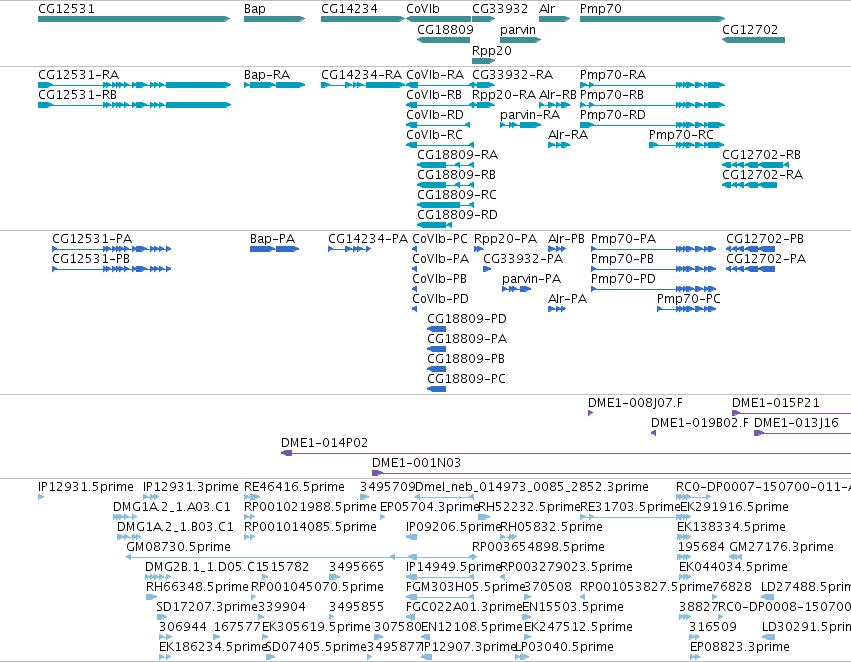Click protein CG12531-PA
The width and height of the screenshot is (851, 662).
click(112, 249)
